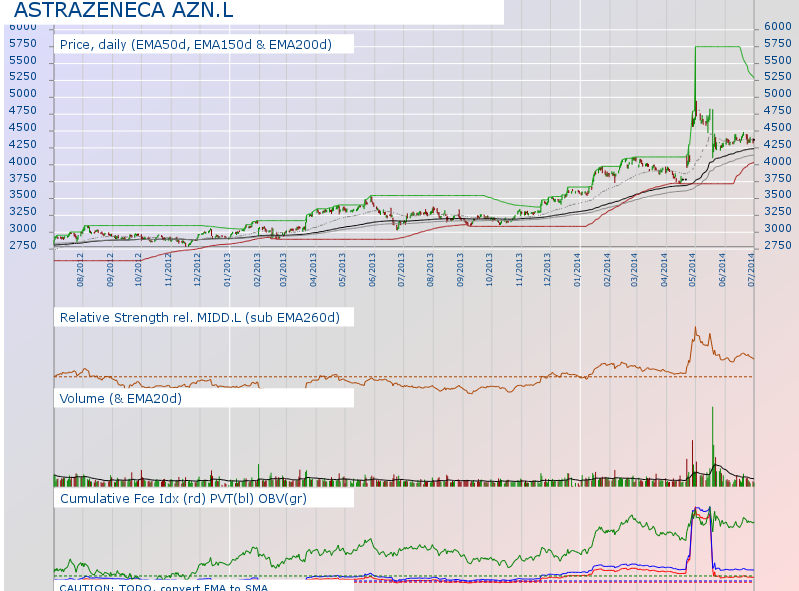Select the 01/2013 date label
799x591 pixels.
click(x=227, y=270)
